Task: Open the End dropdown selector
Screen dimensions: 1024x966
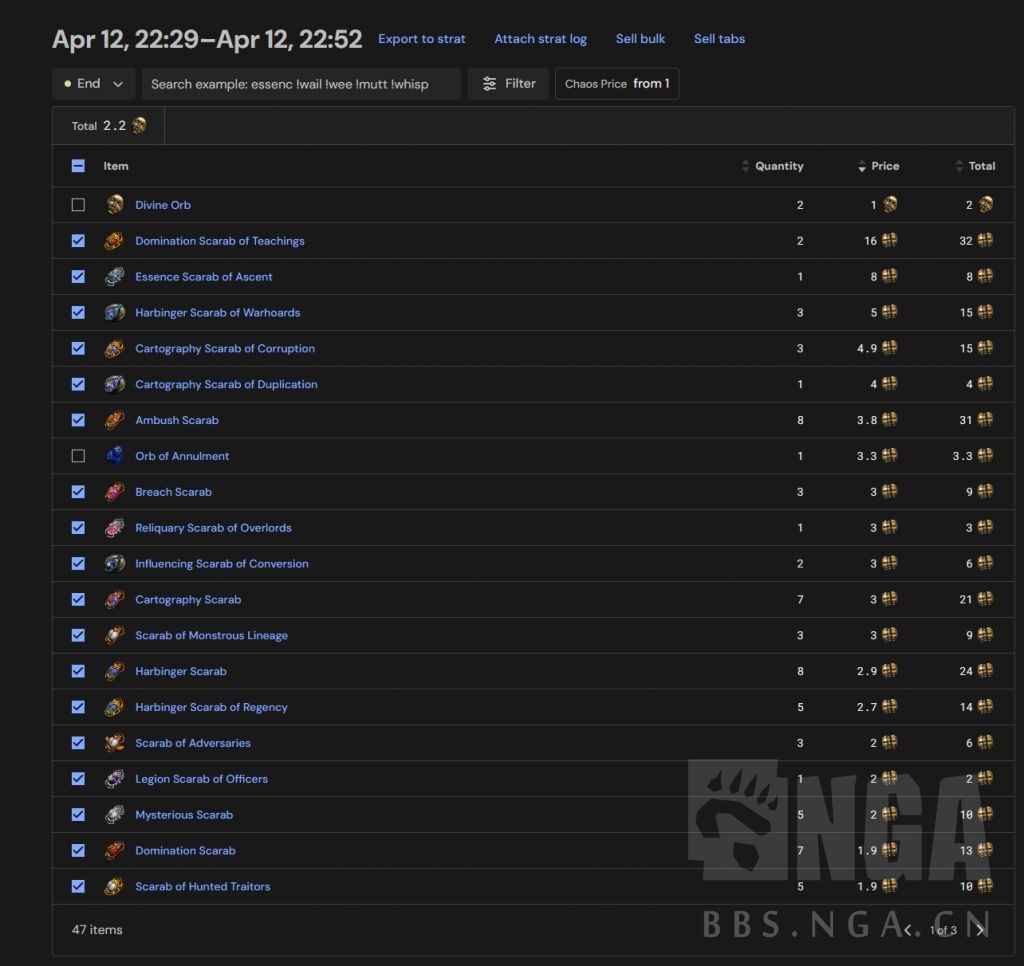Action: tap(93, 84)
